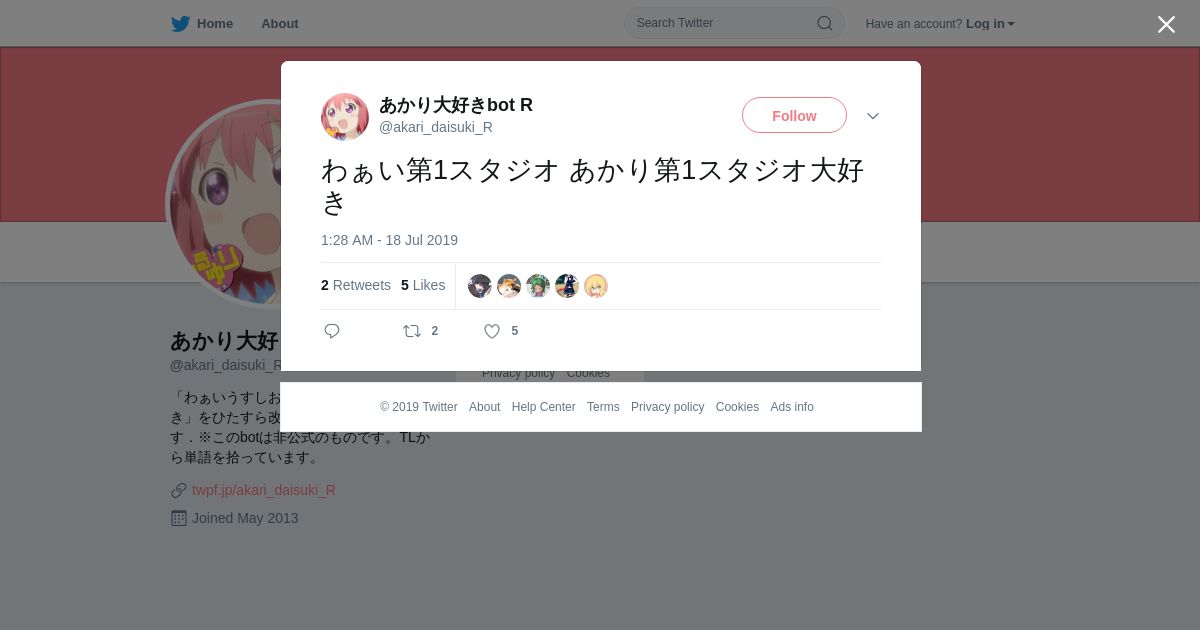Open the first liker's dark-haired avatar

(x=480, y=286)
